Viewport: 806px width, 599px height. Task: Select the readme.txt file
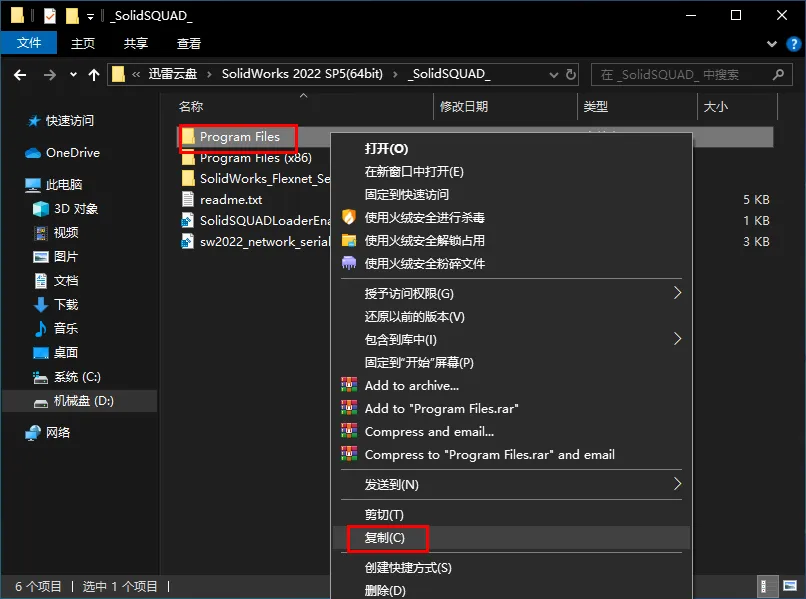point(231,199)
